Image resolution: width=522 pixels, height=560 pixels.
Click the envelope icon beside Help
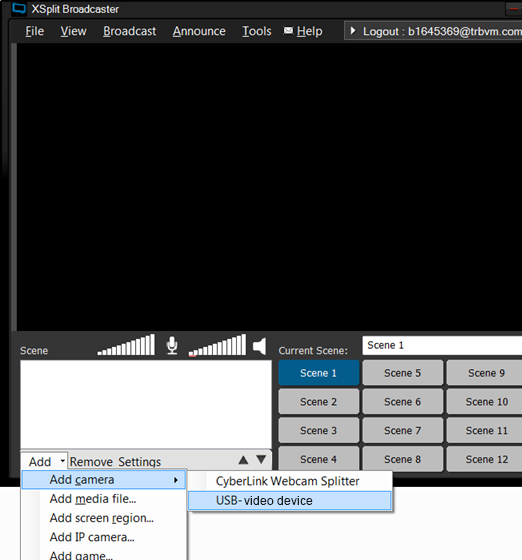pos(288,31)
